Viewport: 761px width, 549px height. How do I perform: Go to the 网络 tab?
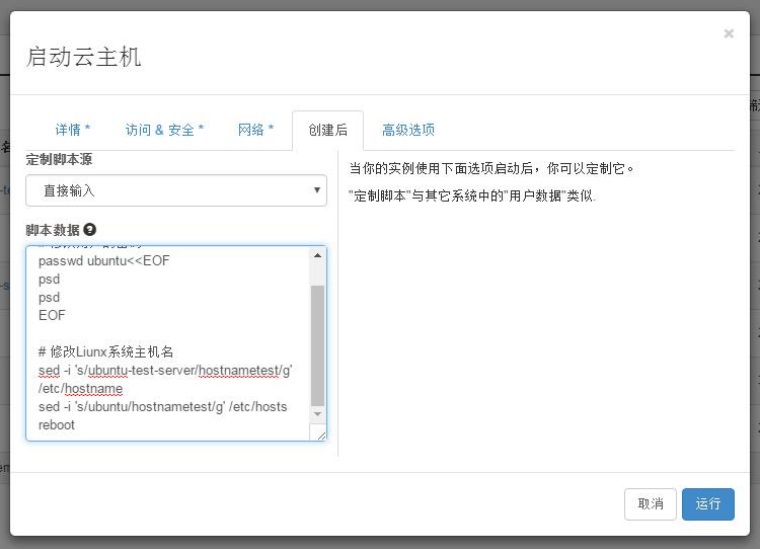pos(255,130)
